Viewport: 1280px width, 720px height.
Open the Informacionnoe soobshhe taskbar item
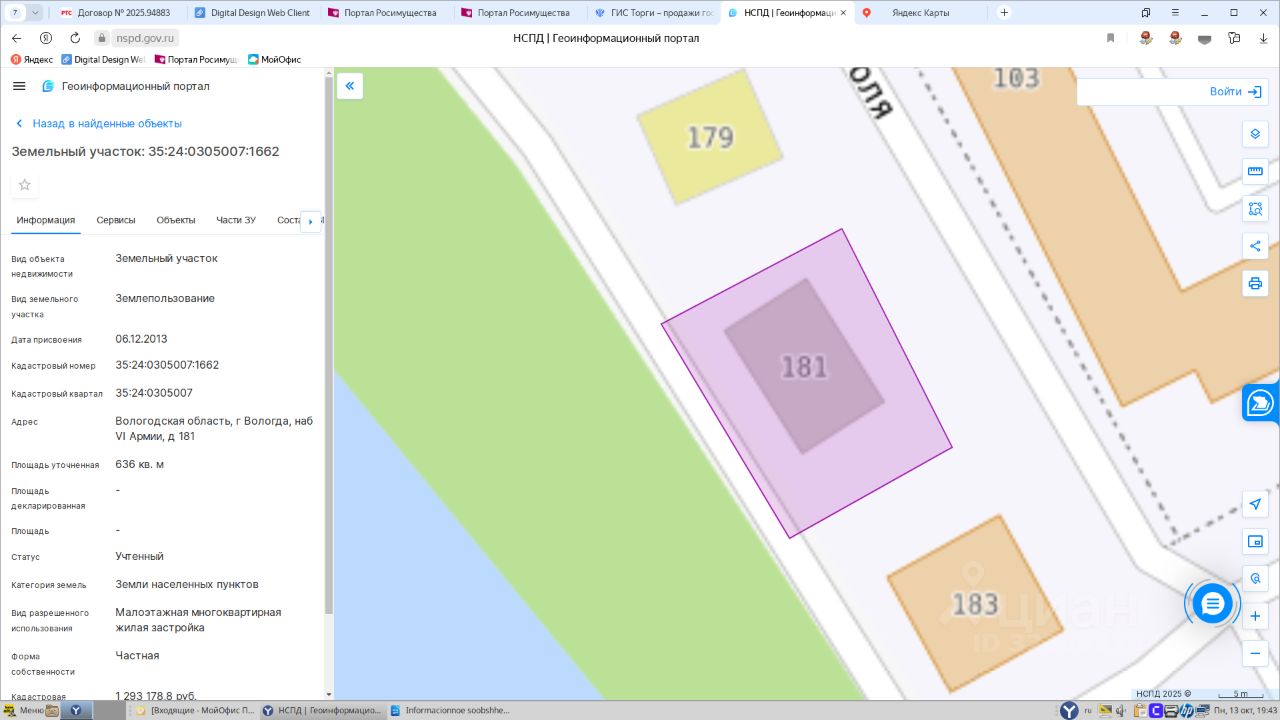[x=450, y=711]
